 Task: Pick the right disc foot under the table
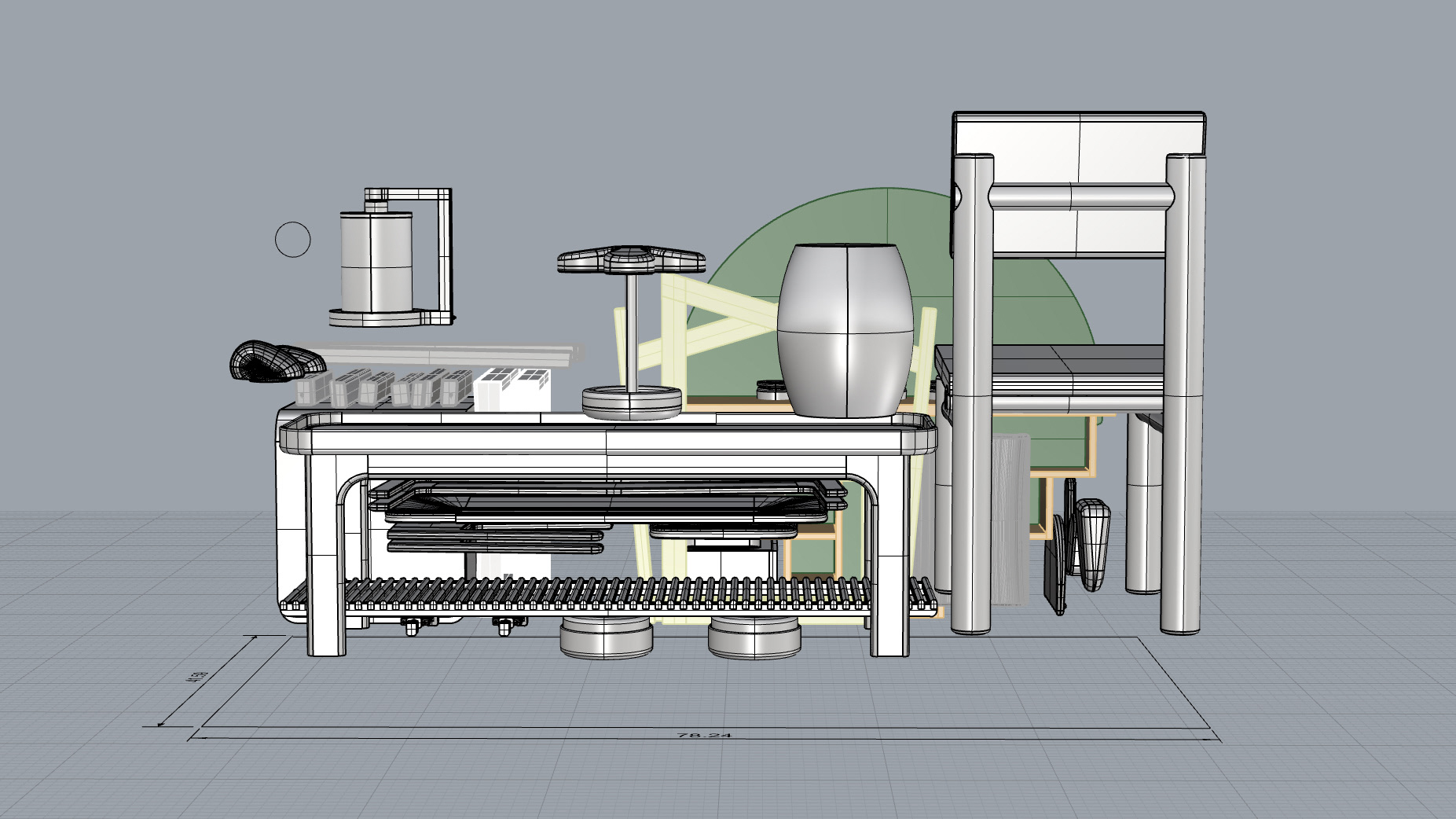click(754, 637)
